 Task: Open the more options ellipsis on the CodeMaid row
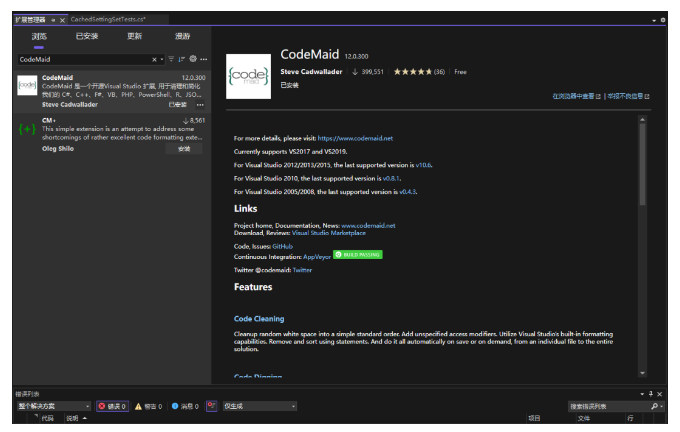click(200, 105)
